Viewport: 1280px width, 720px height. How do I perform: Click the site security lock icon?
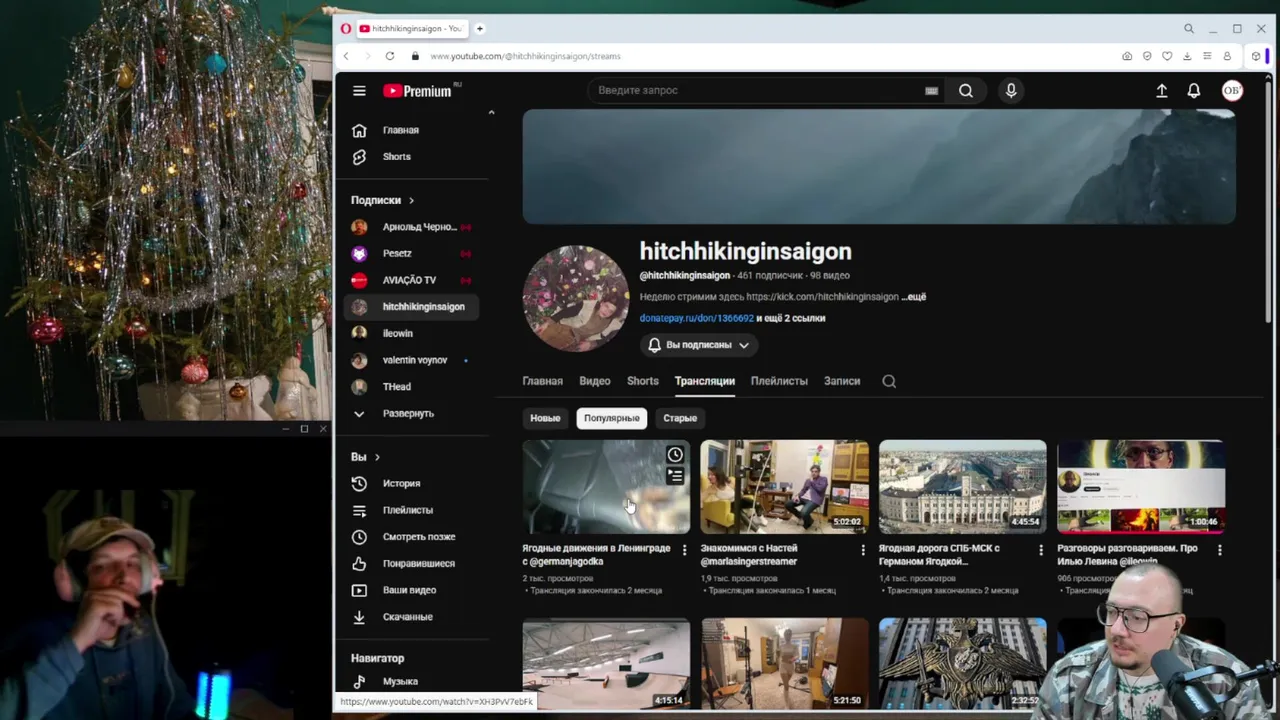tap(415, 56)
